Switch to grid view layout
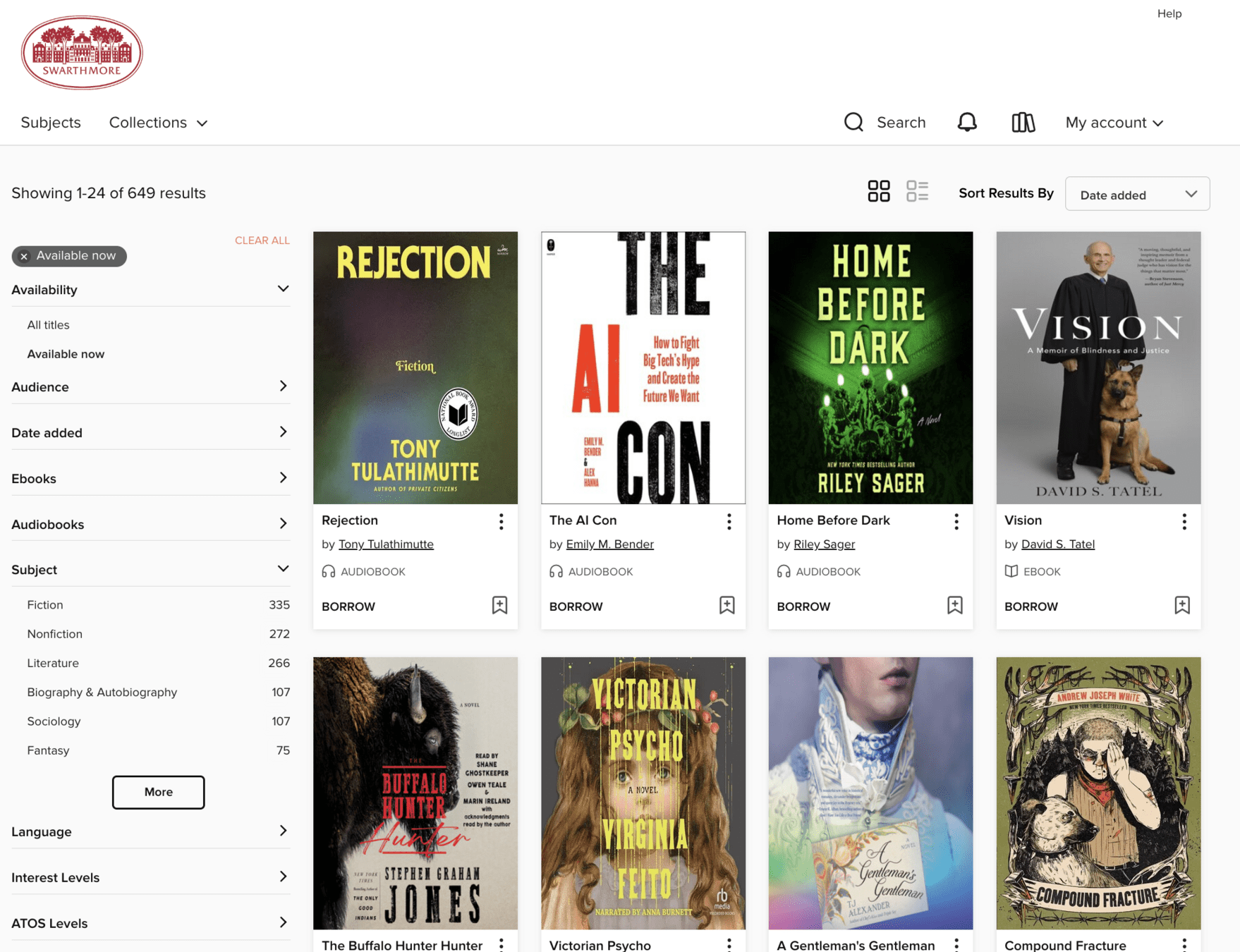 [x=879, y=191]
